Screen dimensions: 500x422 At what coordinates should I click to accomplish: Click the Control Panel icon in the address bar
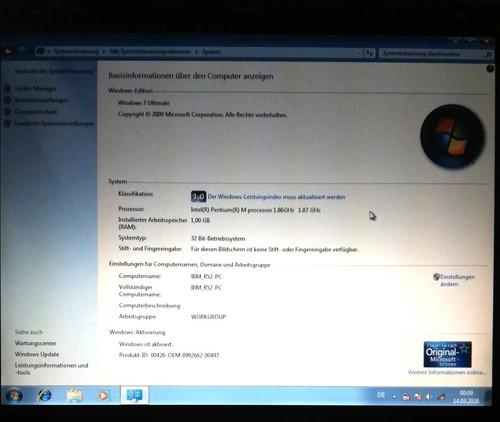point(40,52)
